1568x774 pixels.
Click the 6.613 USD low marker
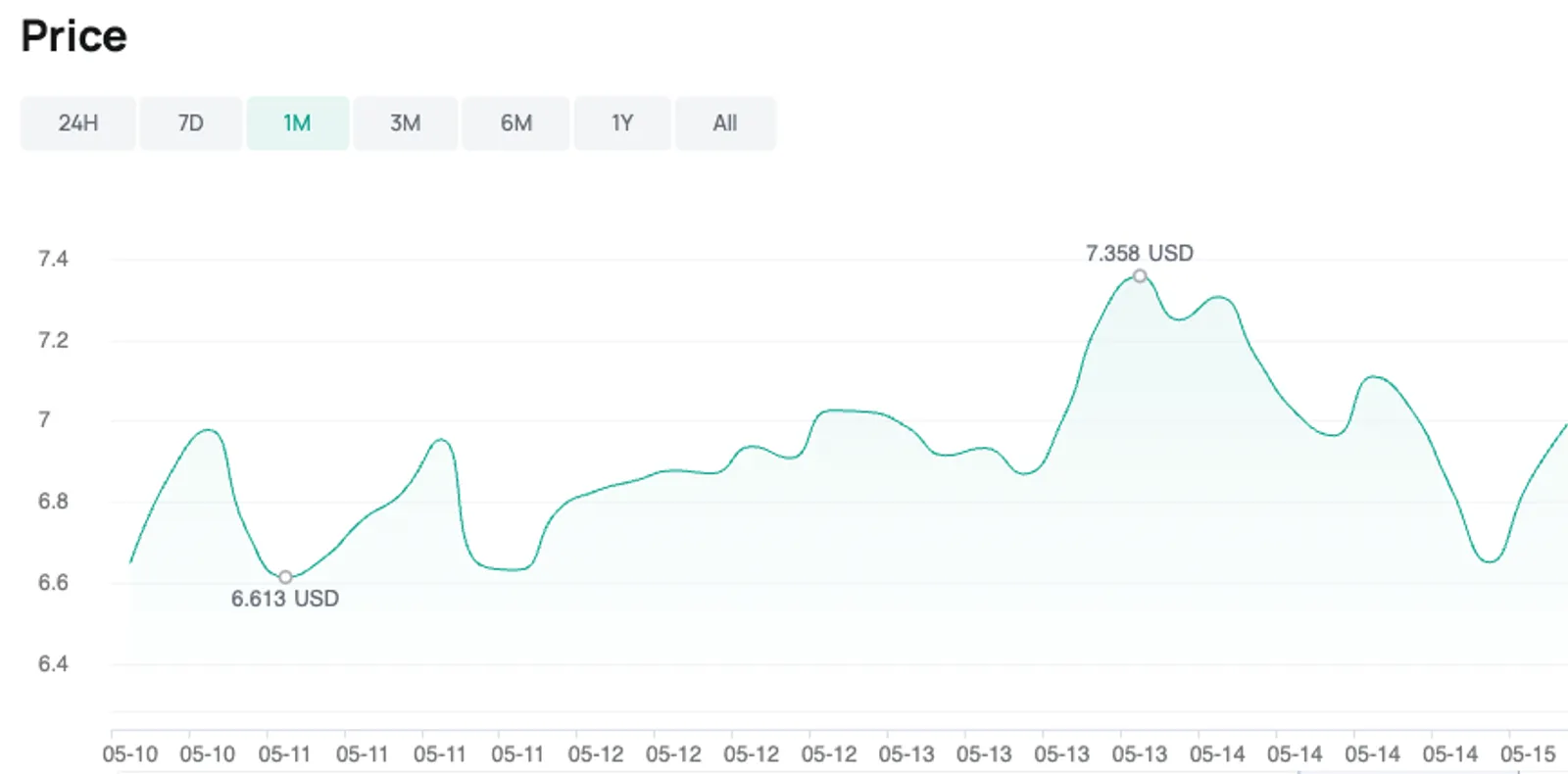pos(285,577)
